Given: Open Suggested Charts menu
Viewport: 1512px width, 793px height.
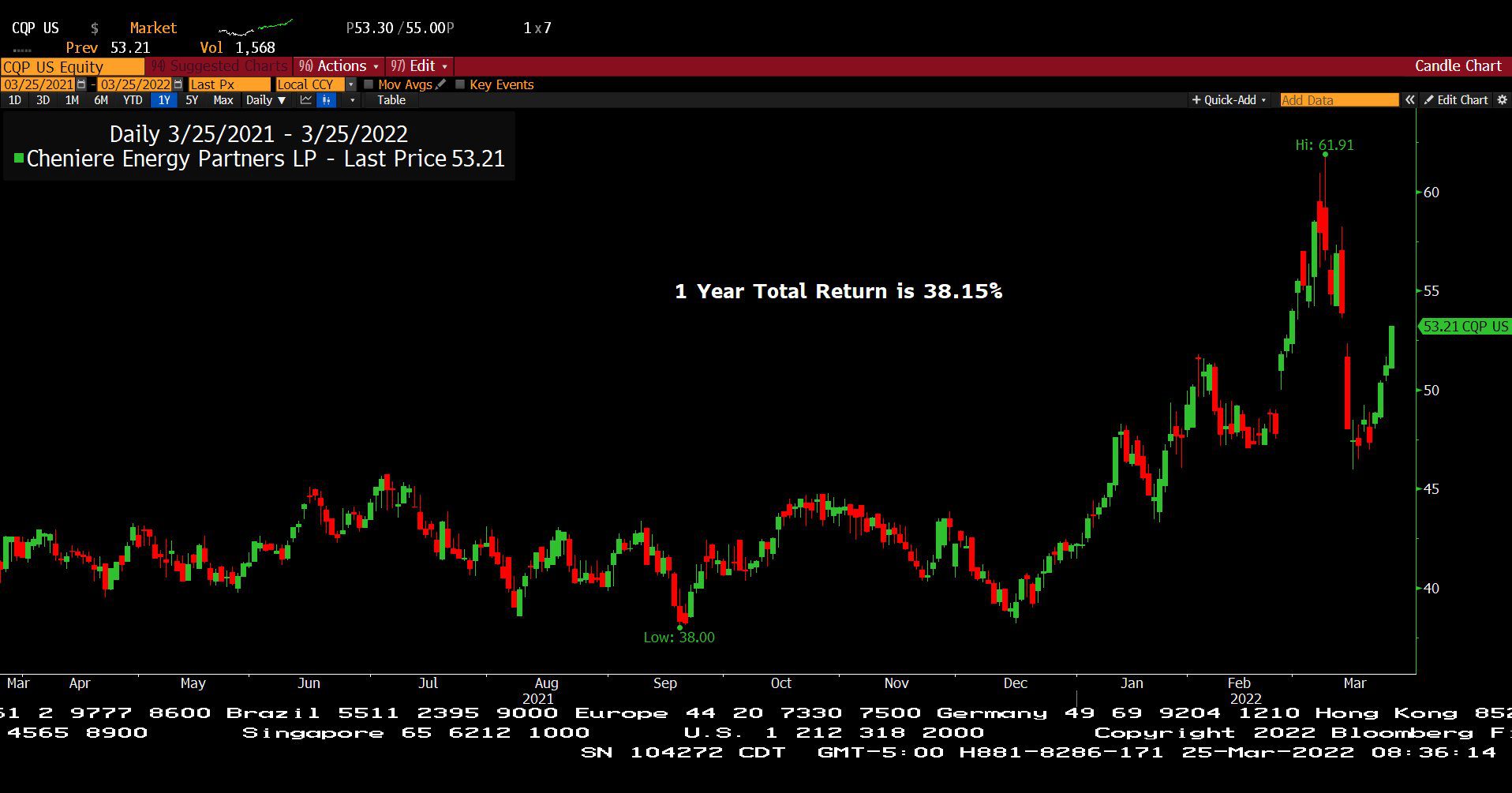Looking at the screenshot, I should [219, 66].
